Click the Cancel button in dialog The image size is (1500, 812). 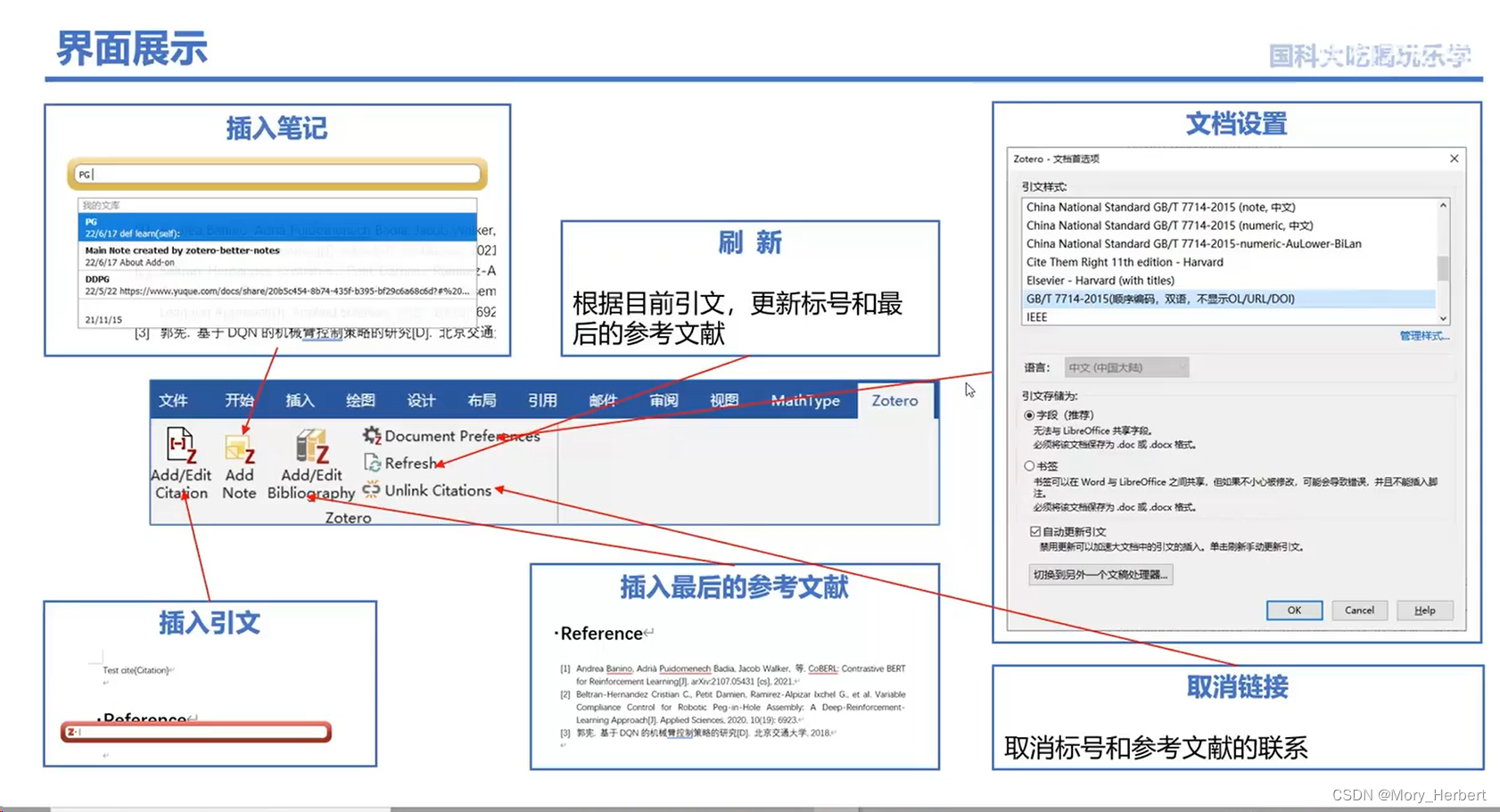[x=1359, y=611]
